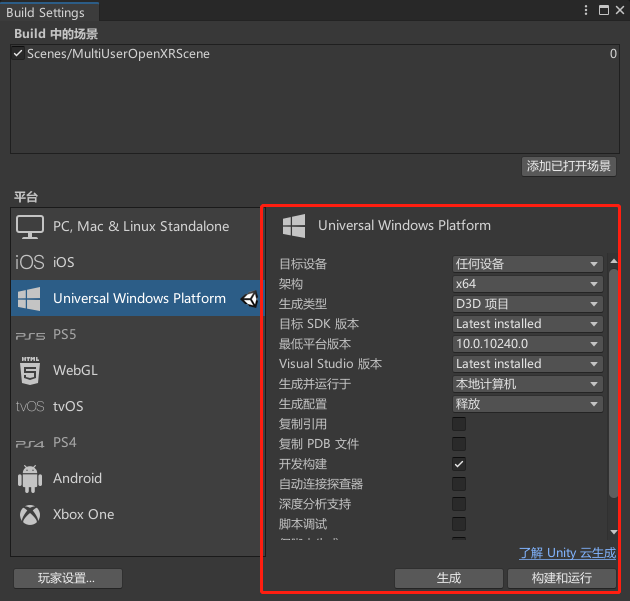Screen dimensions: 630x601
Task: Select the WebGL platform row
Action: (x=137, y=370)
